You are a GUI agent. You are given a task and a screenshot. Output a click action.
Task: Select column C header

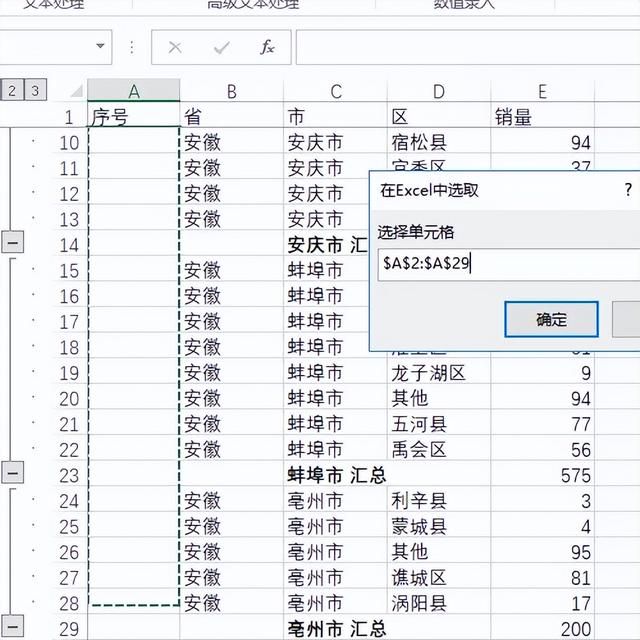point(336,91)
